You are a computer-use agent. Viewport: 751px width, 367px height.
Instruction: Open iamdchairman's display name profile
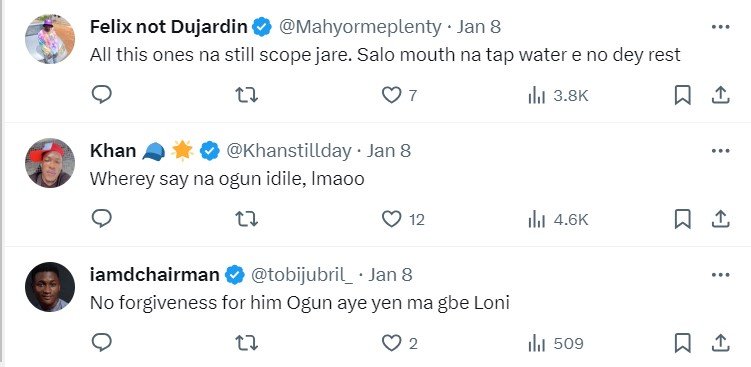click(154, 275)
